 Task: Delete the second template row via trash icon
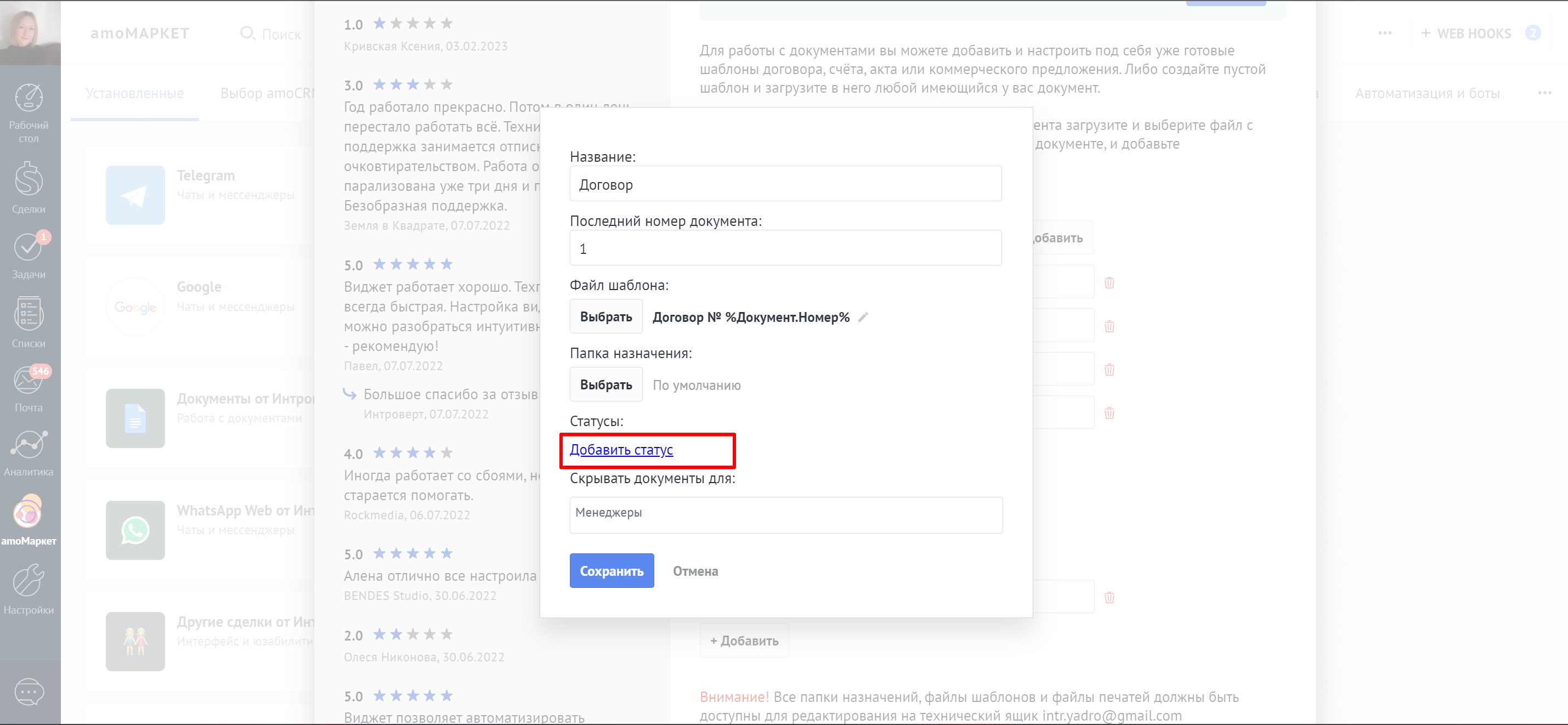pos(1110,326)
